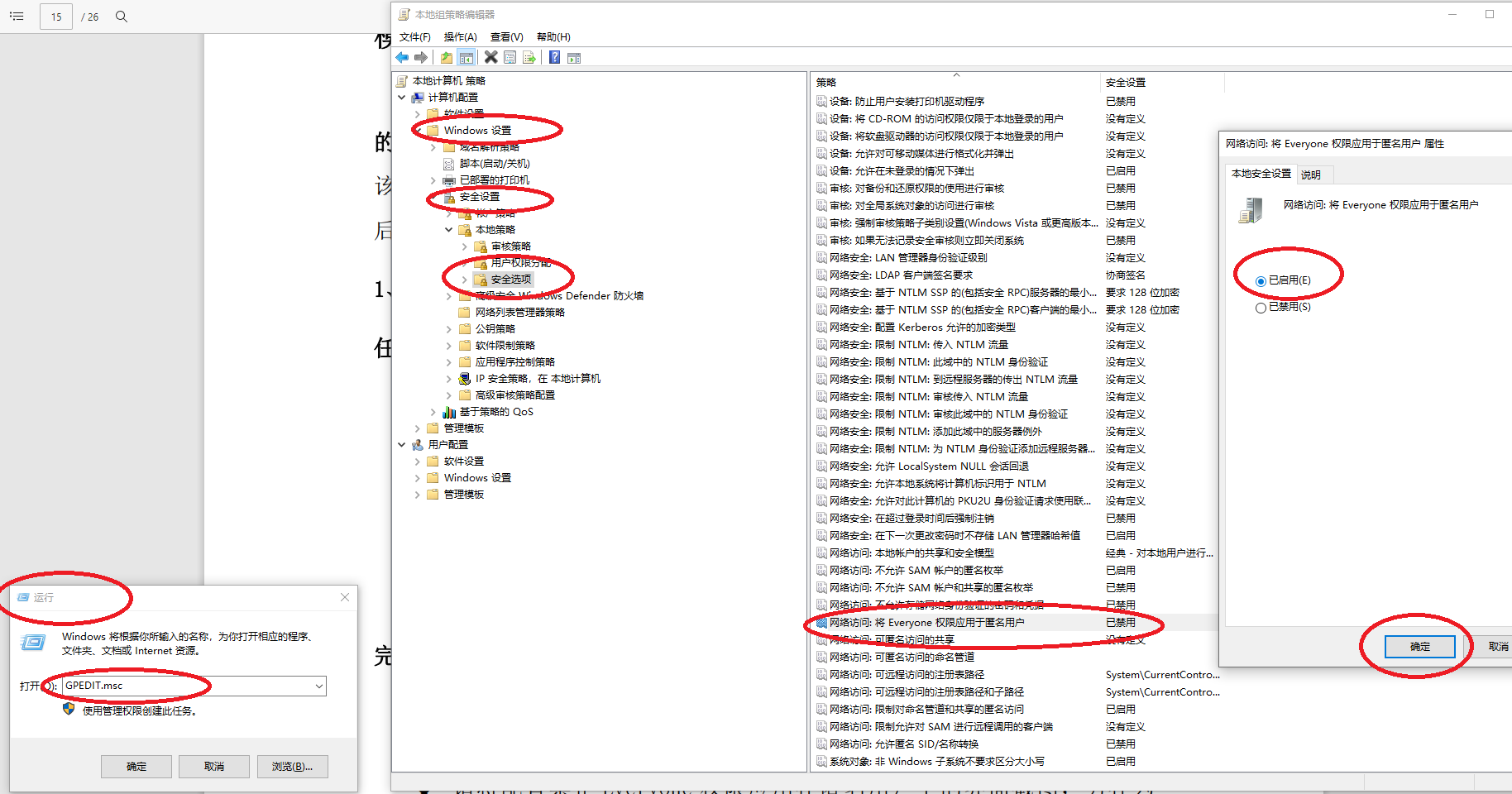Collapse the 用户配置 tree node
1512x794 pixels.
coord(402,445)
